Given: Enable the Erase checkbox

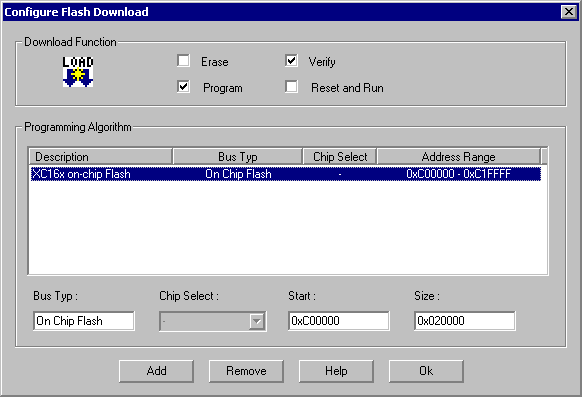Looking at the screenshot, I should coord(183,61).
